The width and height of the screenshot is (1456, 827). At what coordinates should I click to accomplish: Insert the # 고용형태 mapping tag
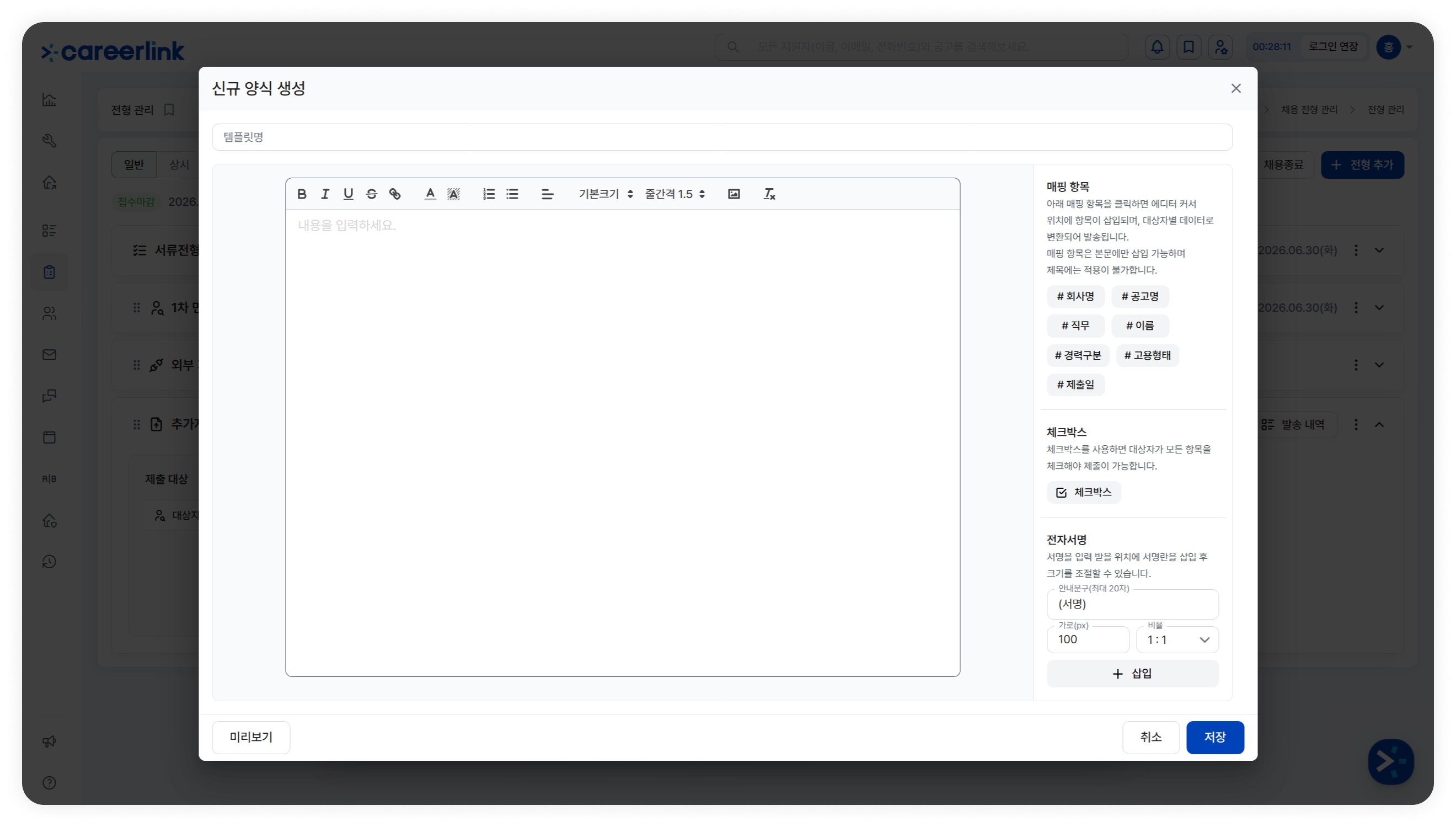point(1147,355)
